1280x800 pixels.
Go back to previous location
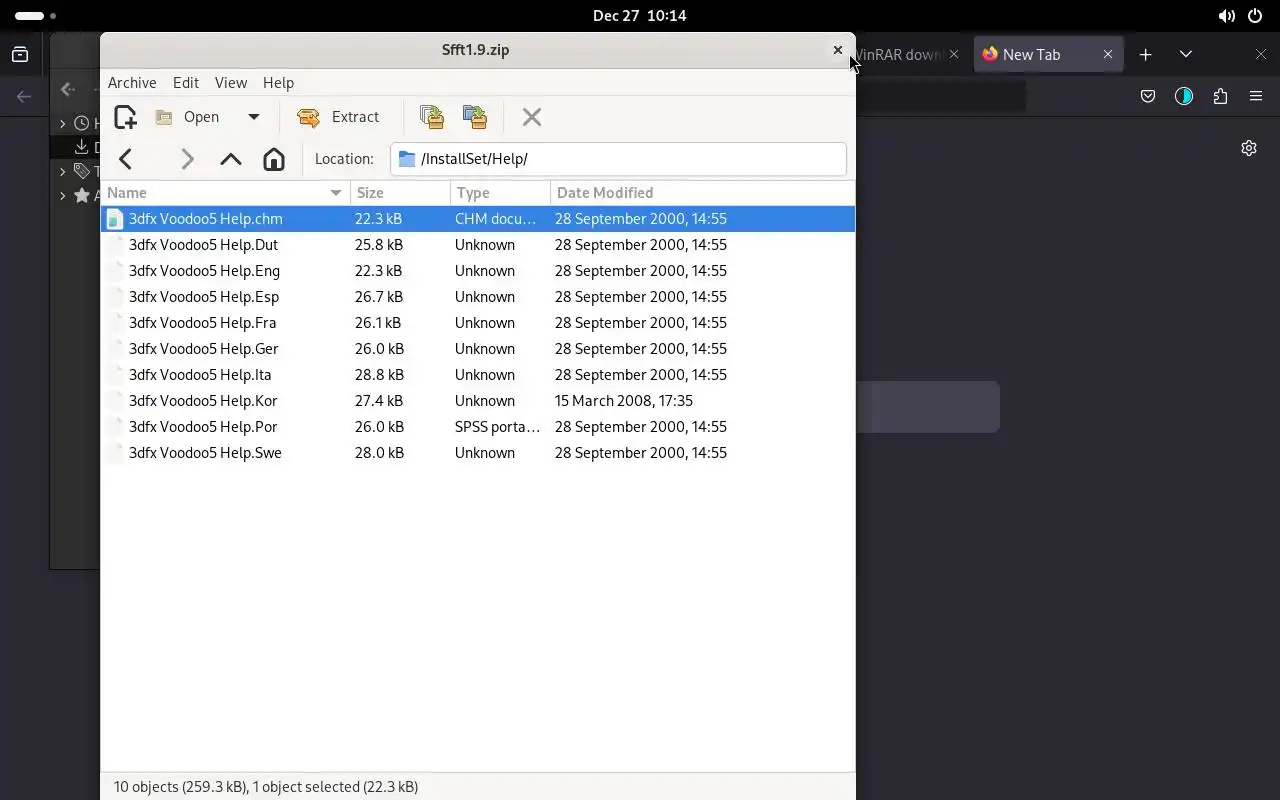[x=125, y=159]
